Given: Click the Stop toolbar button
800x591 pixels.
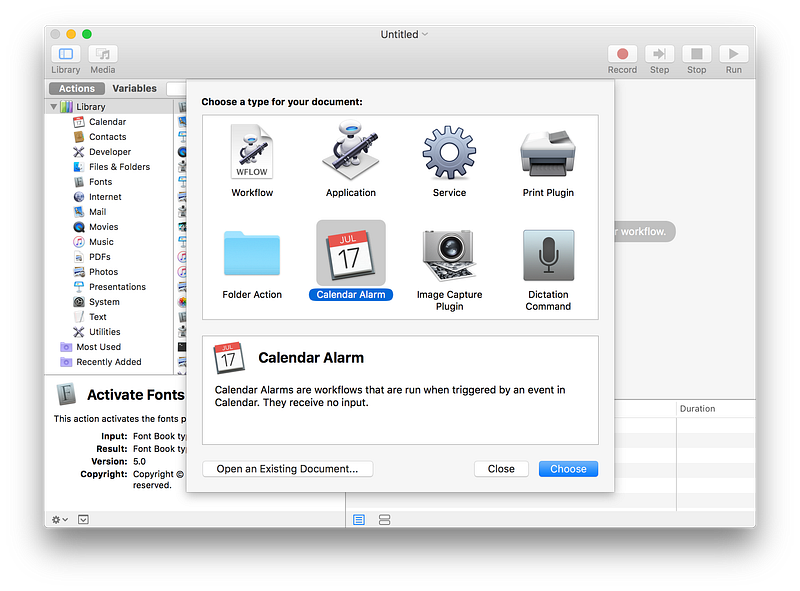Looking at the screenshot, I should click(x=697, y=54).
